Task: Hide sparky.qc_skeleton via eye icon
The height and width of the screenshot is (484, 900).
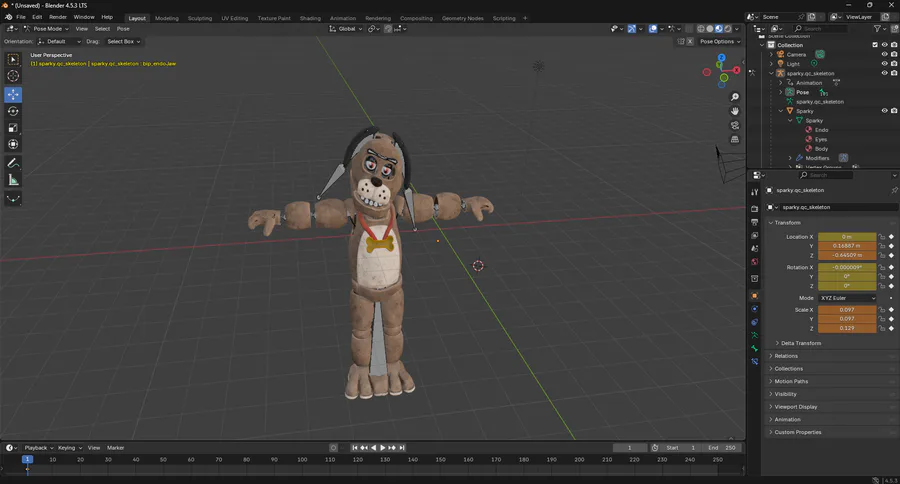Action: point(885,73)
